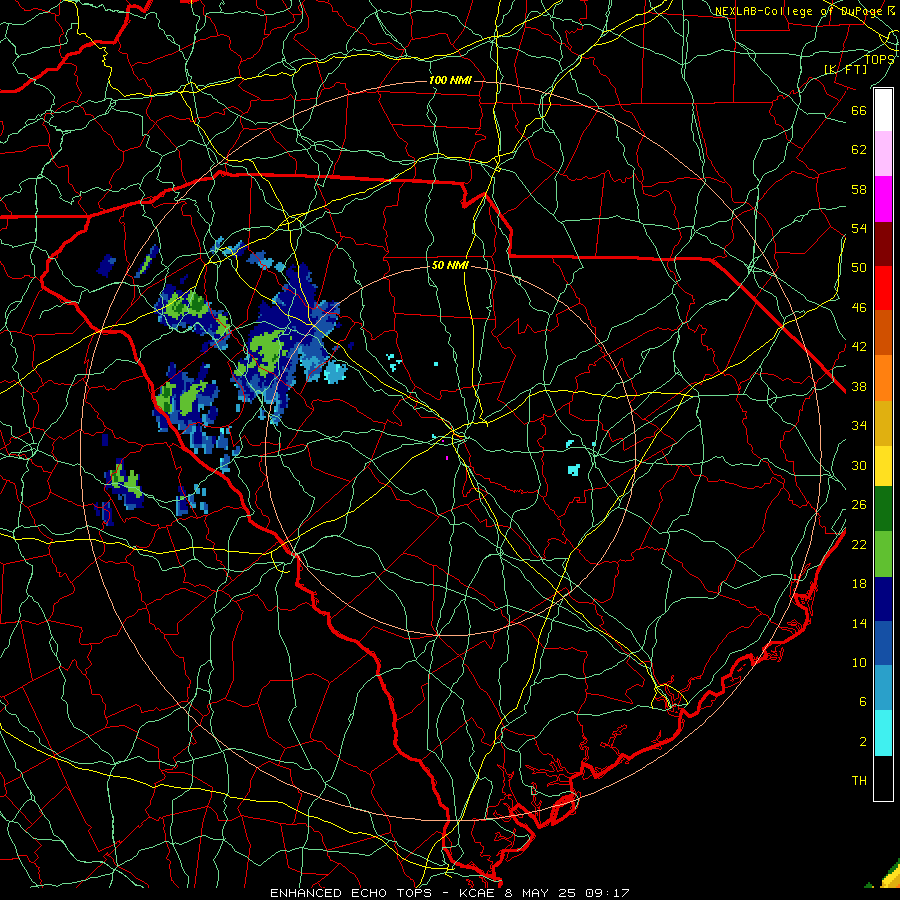Click the 38 legend value
The width and height of the screenshot is (900, 900).
coord(859,386)
